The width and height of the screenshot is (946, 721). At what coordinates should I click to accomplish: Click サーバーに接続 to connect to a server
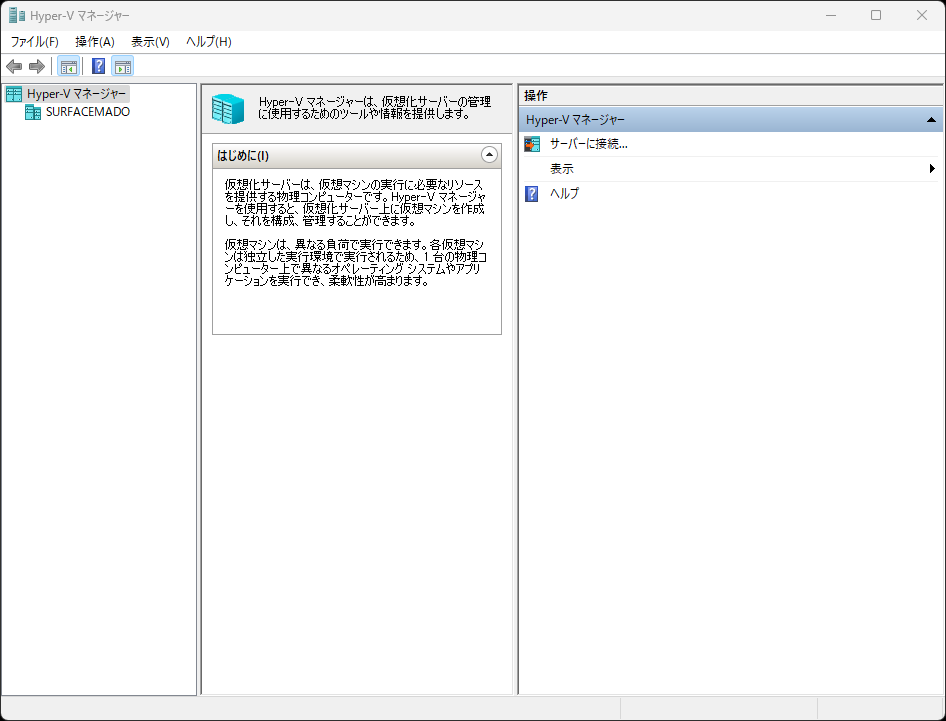pyautogui.click(x=585, y=145)
